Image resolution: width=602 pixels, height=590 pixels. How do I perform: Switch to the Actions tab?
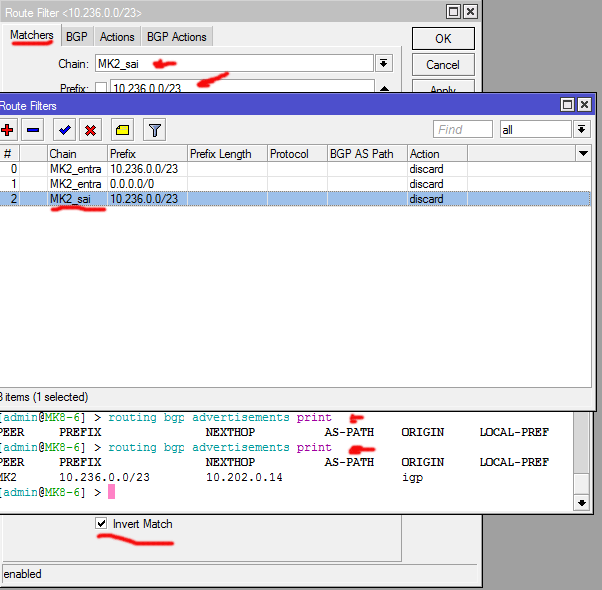pyautogui.click(x=117, y=37)
